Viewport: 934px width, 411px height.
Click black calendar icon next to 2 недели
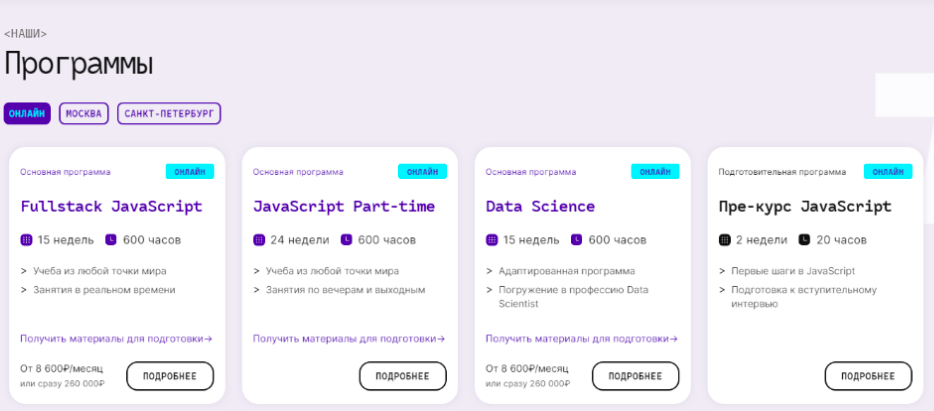(x=724, y=240)
